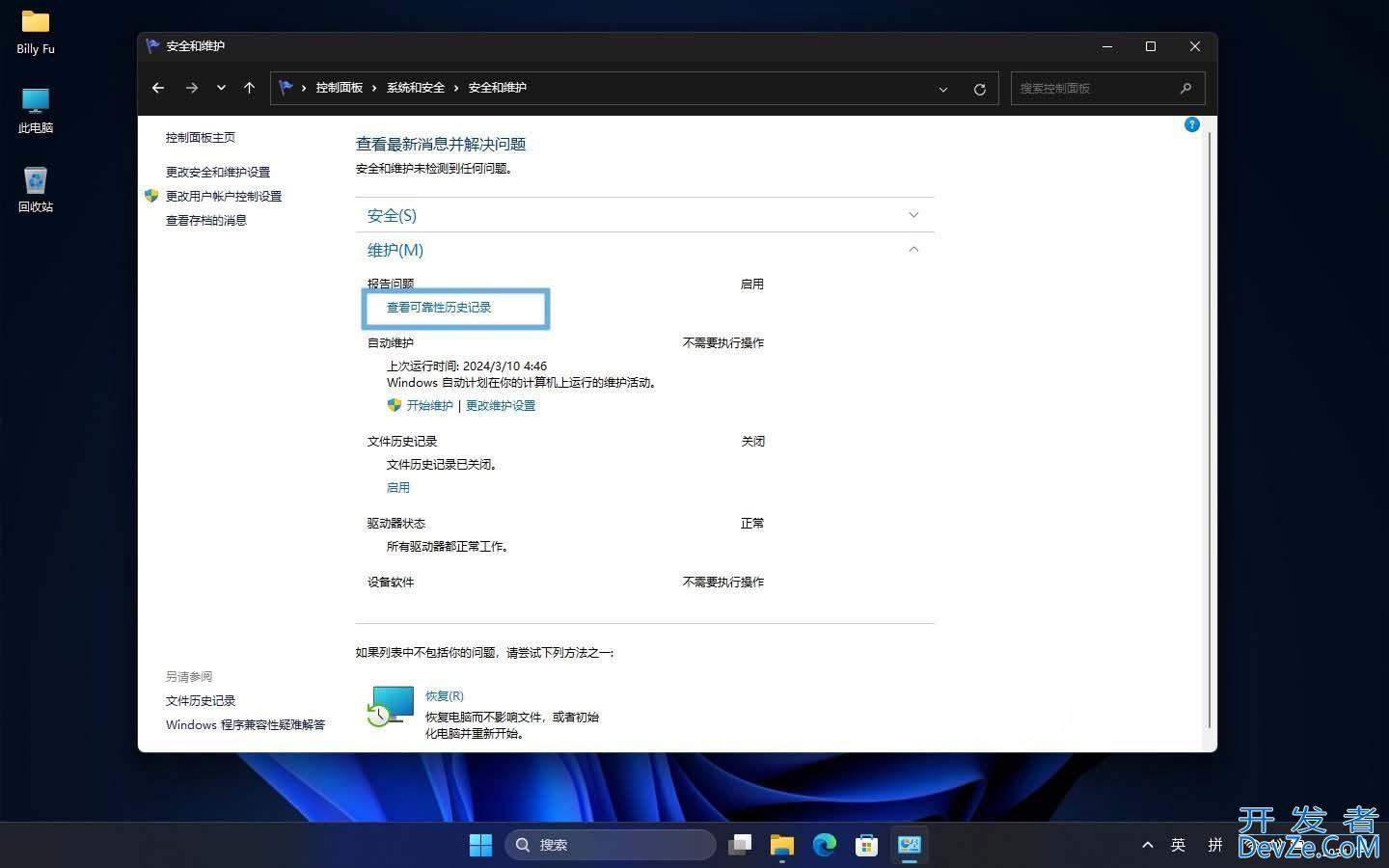Click 启用 link under 文件历史记录
Image resolution: width=1389 pixels, height=868 pixels.
tap(398, 488)
